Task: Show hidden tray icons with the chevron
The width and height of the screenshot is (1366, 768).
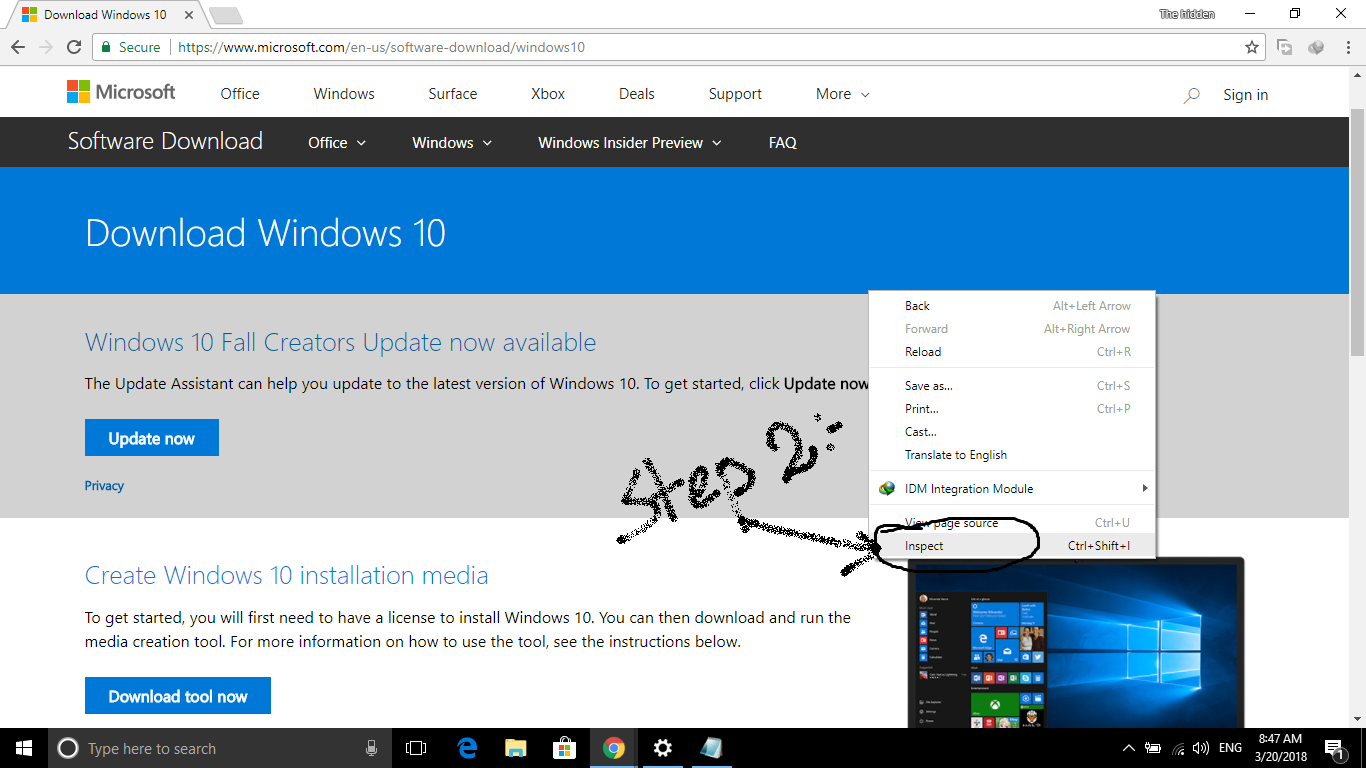Action: [1129, 748]
